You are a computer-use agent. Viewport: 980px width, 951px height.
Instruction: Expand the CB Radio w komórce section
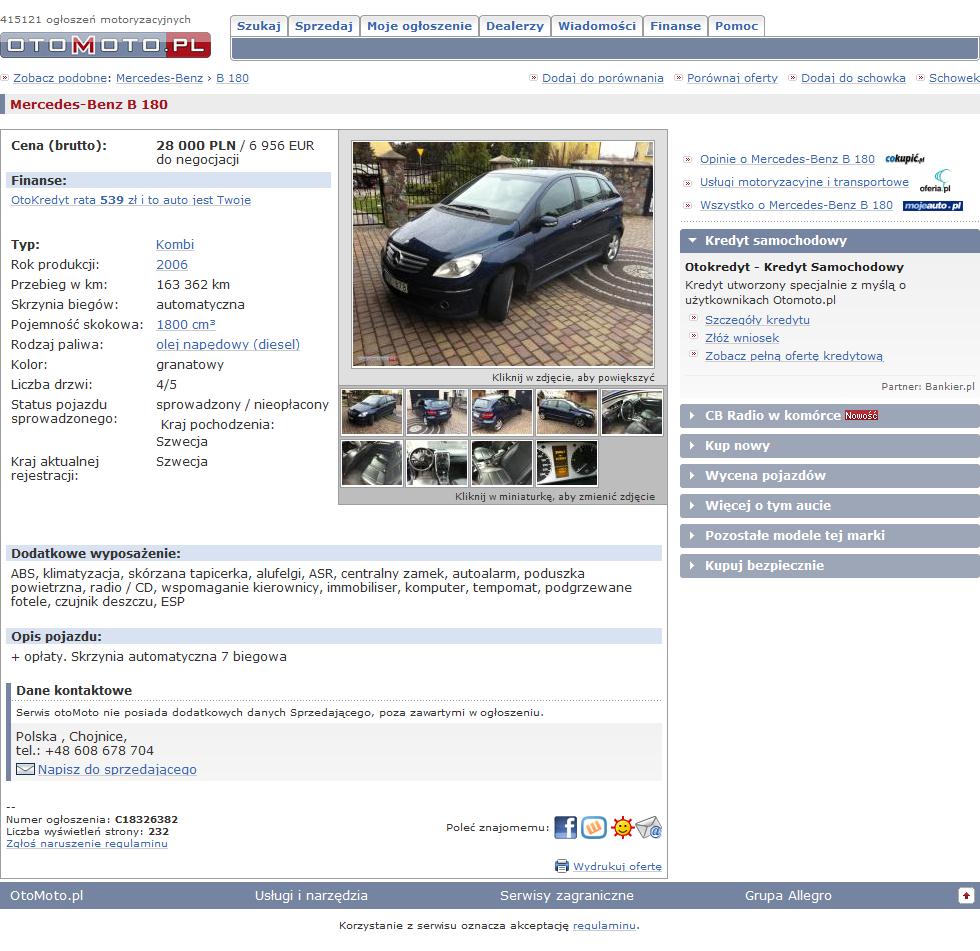(x=829, y=416)
